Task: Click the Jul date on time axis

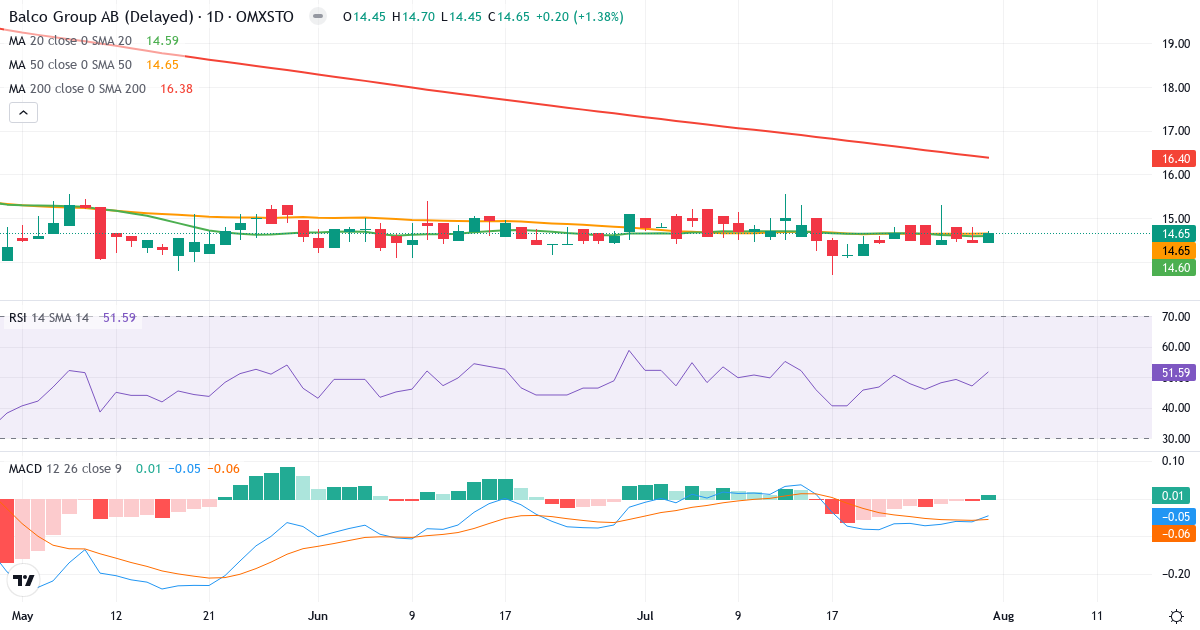Action: click(644, 615)
